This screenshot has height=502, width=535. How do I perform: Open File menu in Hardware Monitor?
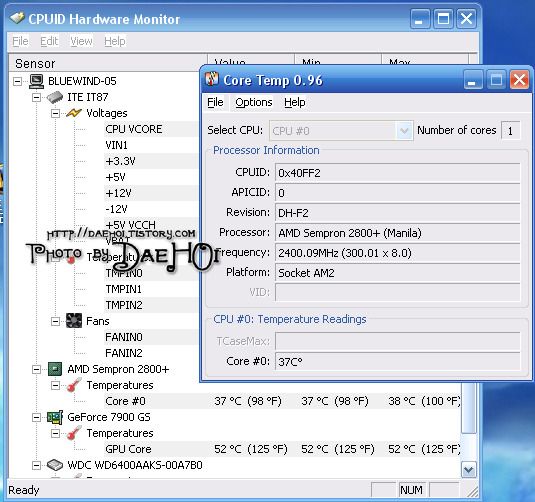click(20, 41)
